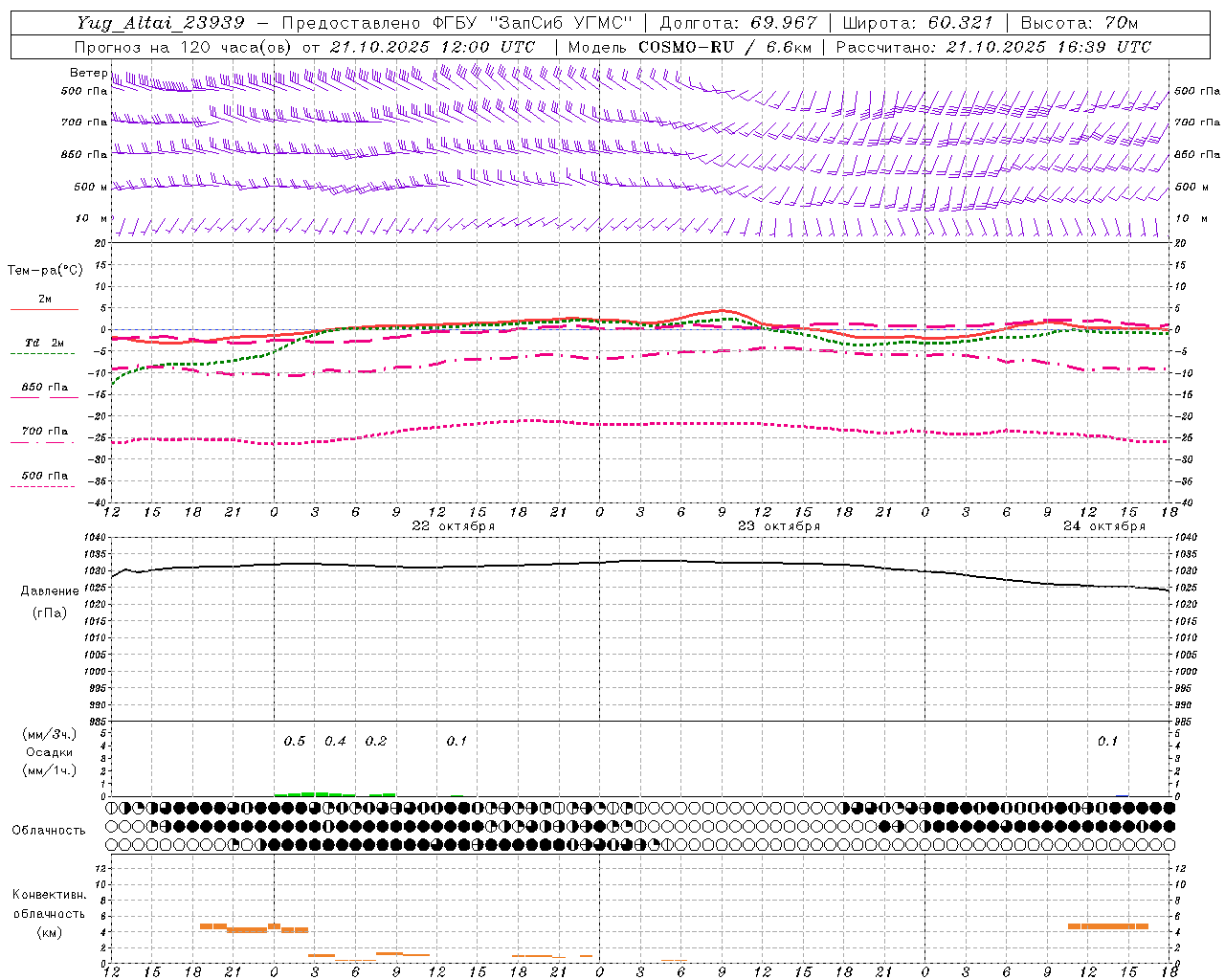The width and height of the screenshot is (1225, 980).
Task: Click the precipitation value "0.5"
Action: tap(295, 742)
